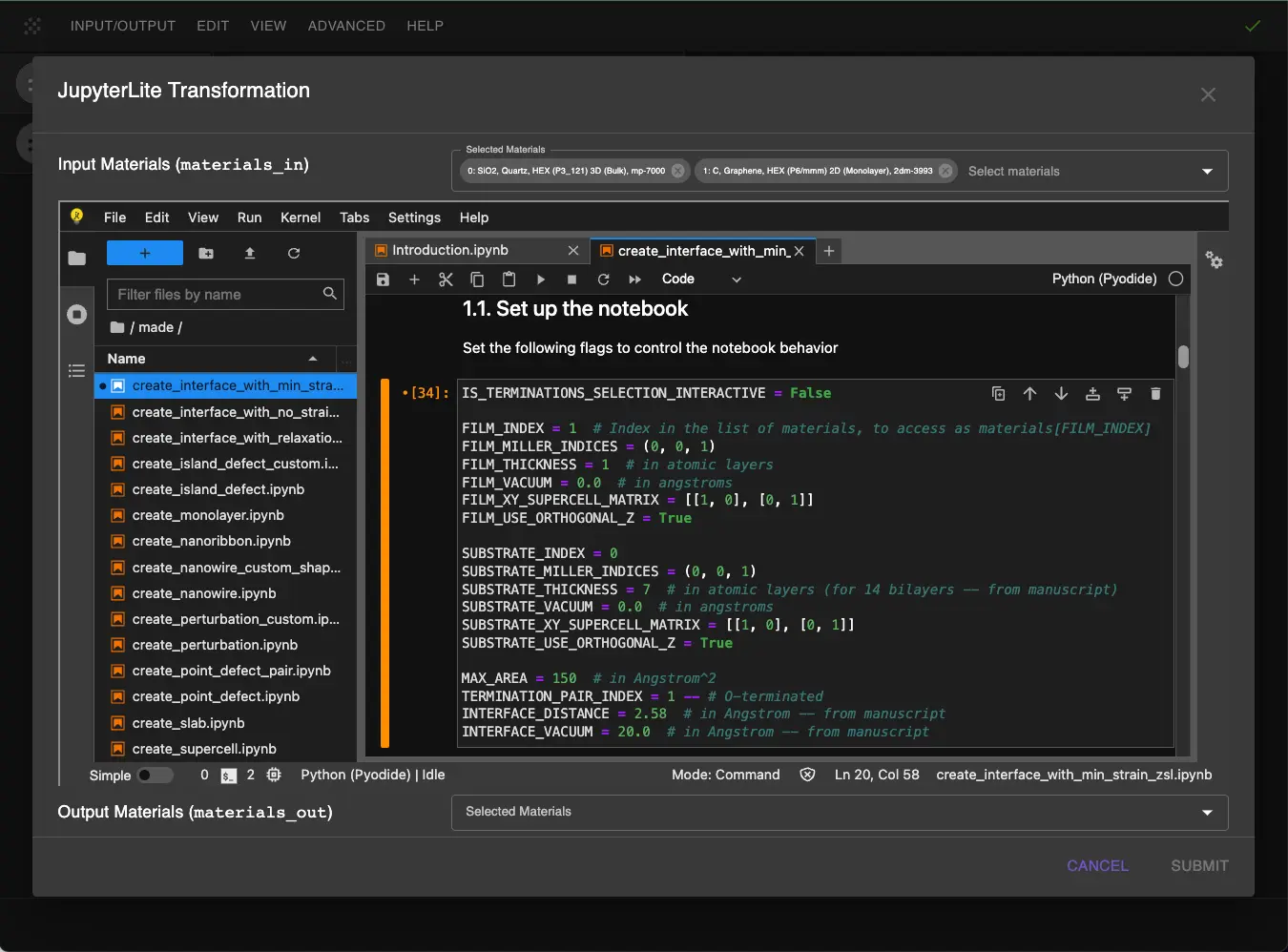Toggle Simple interface mode switch
Viewport: 1288px width, 952px height.
click(x=155, y=776)
